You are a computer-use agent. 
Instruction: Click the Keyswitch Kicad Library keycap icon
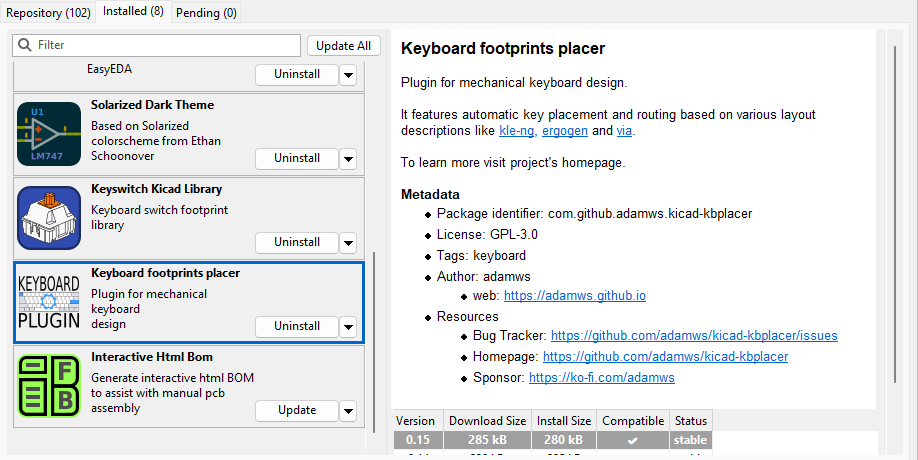coord(49,218)
